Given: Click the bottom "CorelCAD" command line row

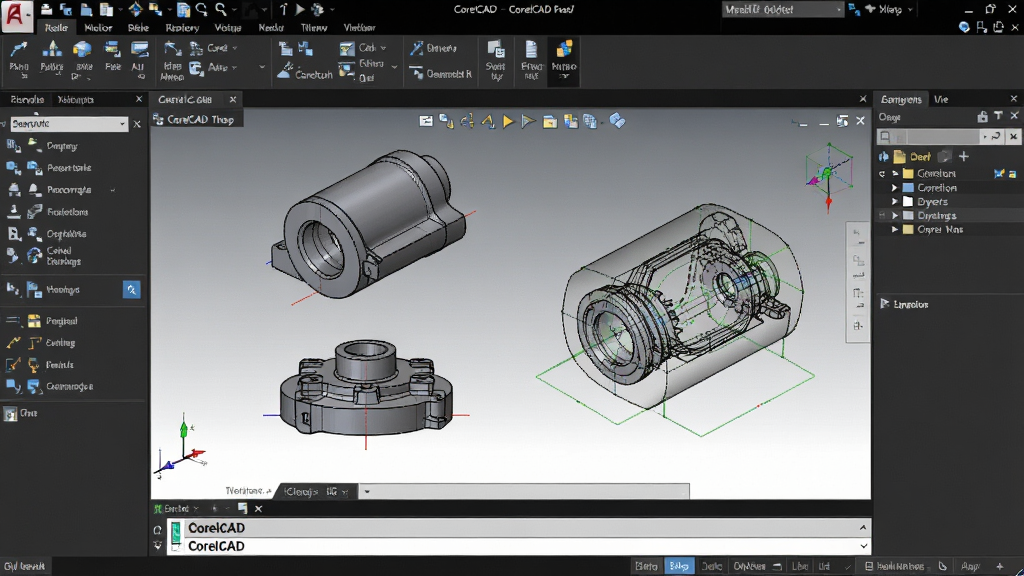Looking at the screenshot, I should 519,546.
